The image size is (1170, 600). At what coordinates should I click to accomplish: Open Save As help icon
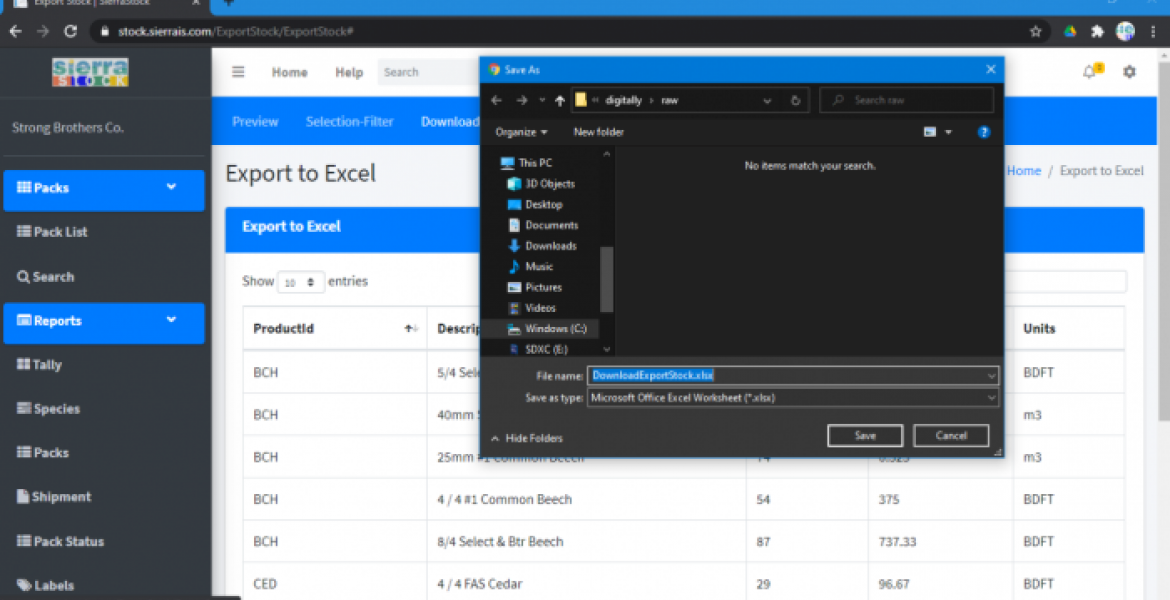coord(983,132)
